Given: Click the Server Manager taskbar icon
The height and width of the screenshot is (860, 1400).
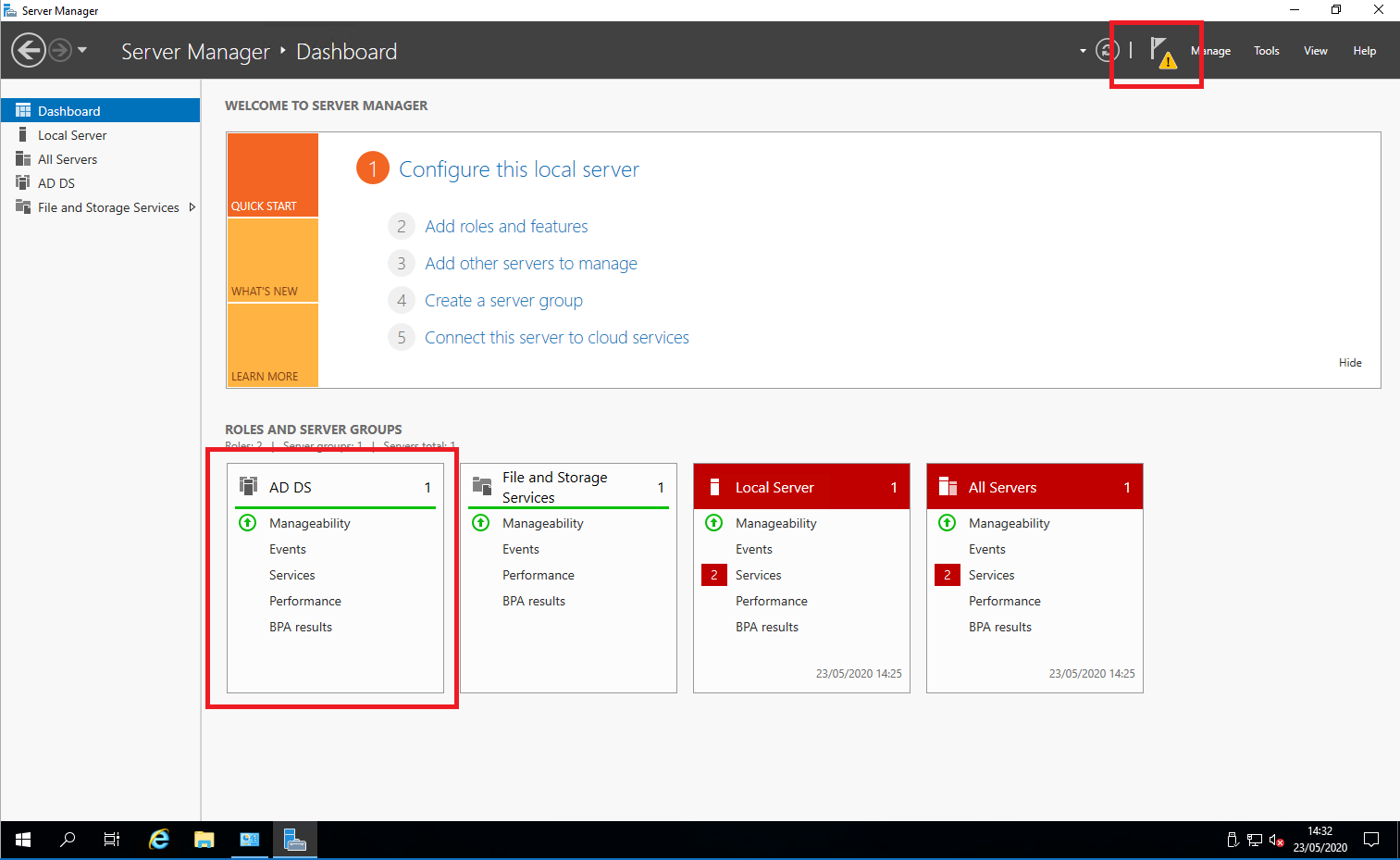Looking at the screenshot, I should point(294,840).
